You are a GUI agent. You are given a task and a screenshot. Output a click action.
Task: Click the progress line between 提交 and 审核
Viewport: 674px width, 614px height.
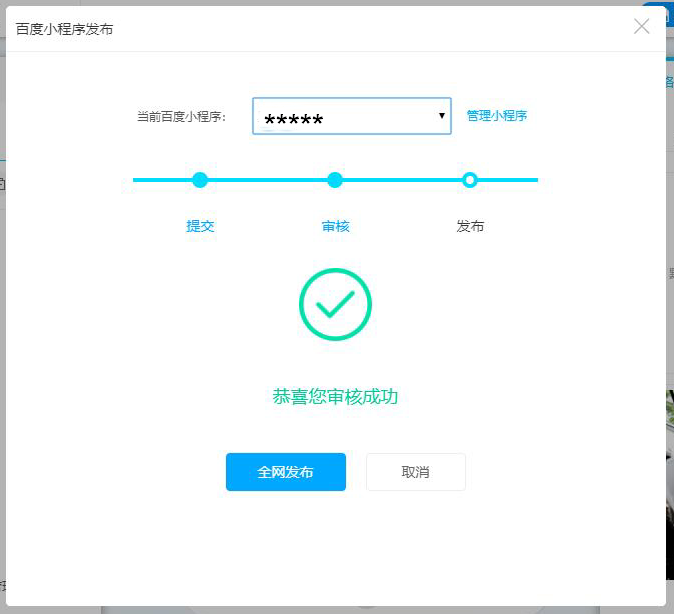click(x=267, y=180)
